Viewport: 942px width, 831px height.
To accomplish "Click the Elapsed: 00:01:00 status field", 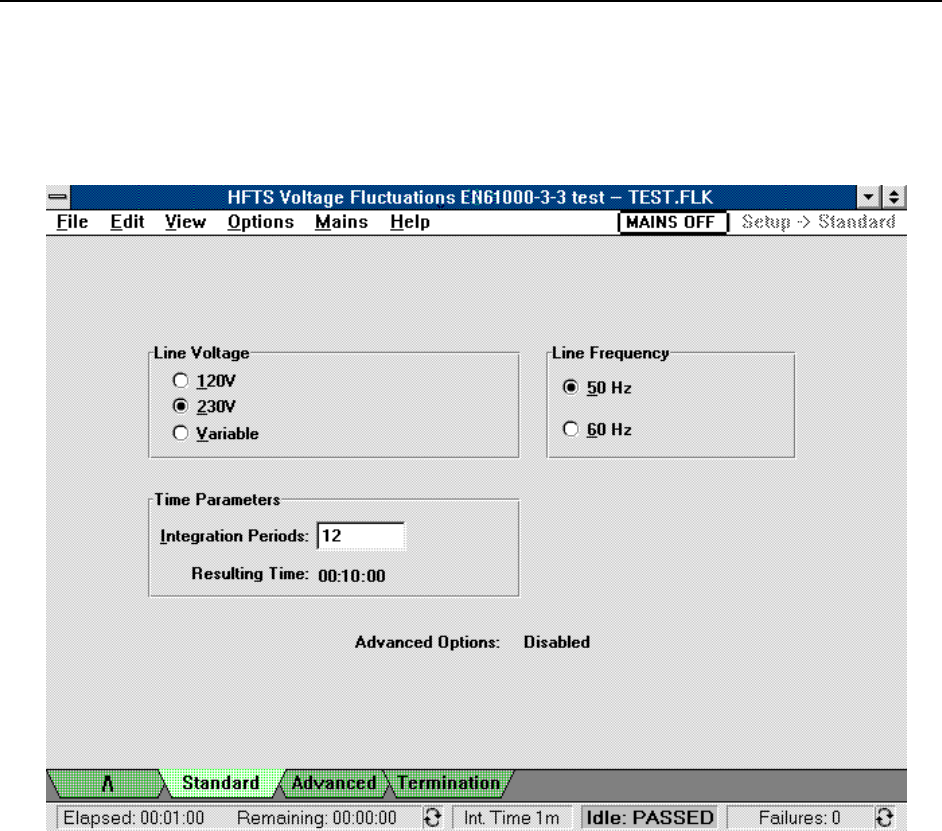I will (x=133, y=818).
